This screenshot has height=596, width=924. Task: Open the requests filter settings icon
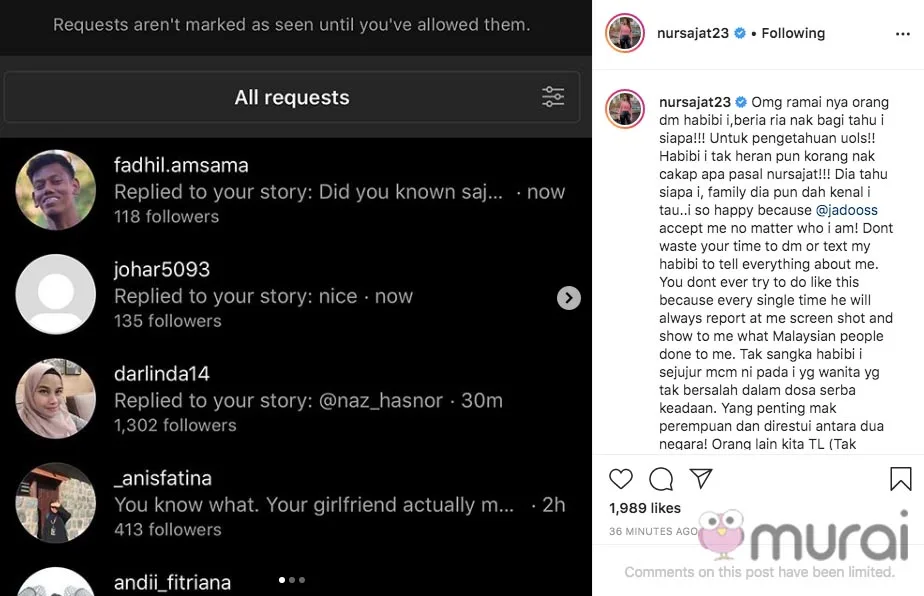click(553, 97)
